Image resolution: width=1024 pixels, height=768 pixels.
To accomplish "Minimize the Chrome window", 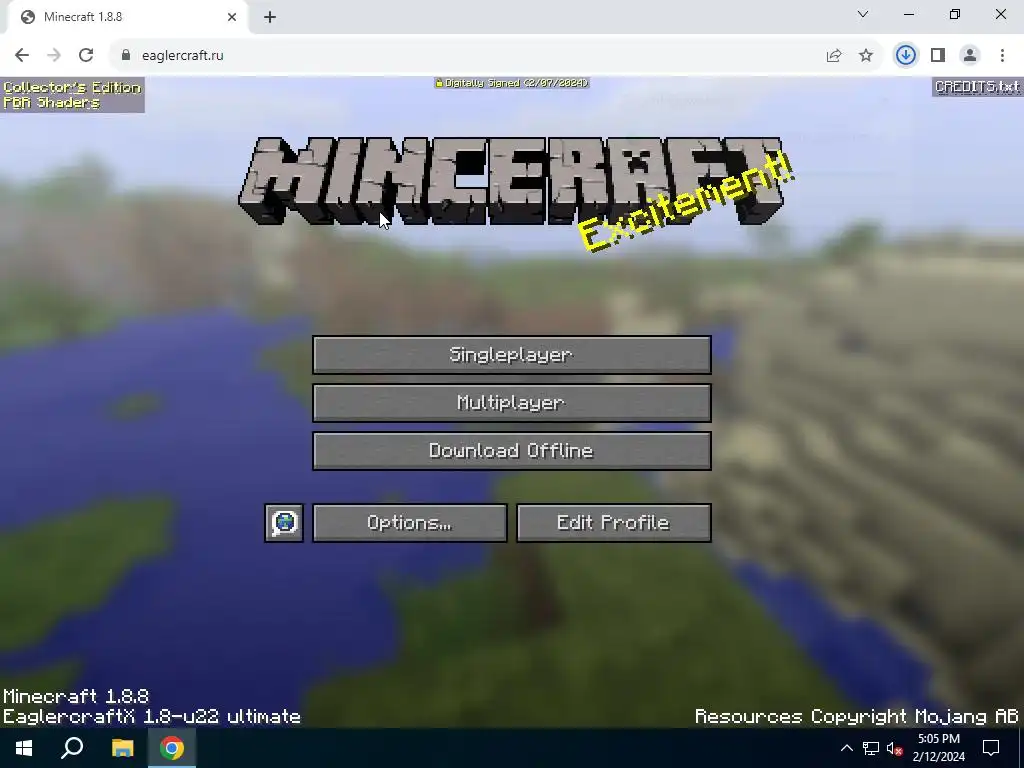I will [908, 14].
